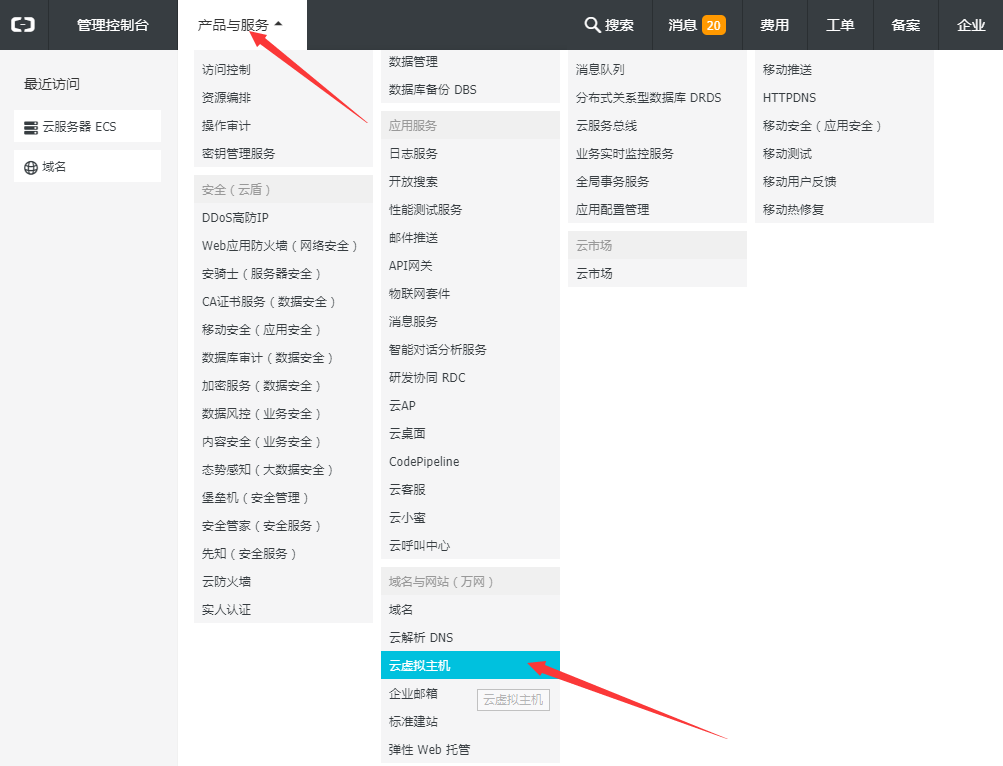Open 先知（安全服务）

(x=249, y=554)
